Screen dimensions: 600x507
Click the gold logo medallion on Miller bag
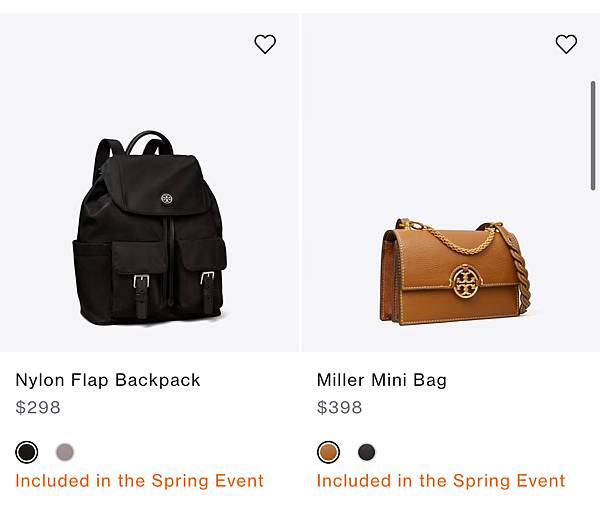point(466,282)
